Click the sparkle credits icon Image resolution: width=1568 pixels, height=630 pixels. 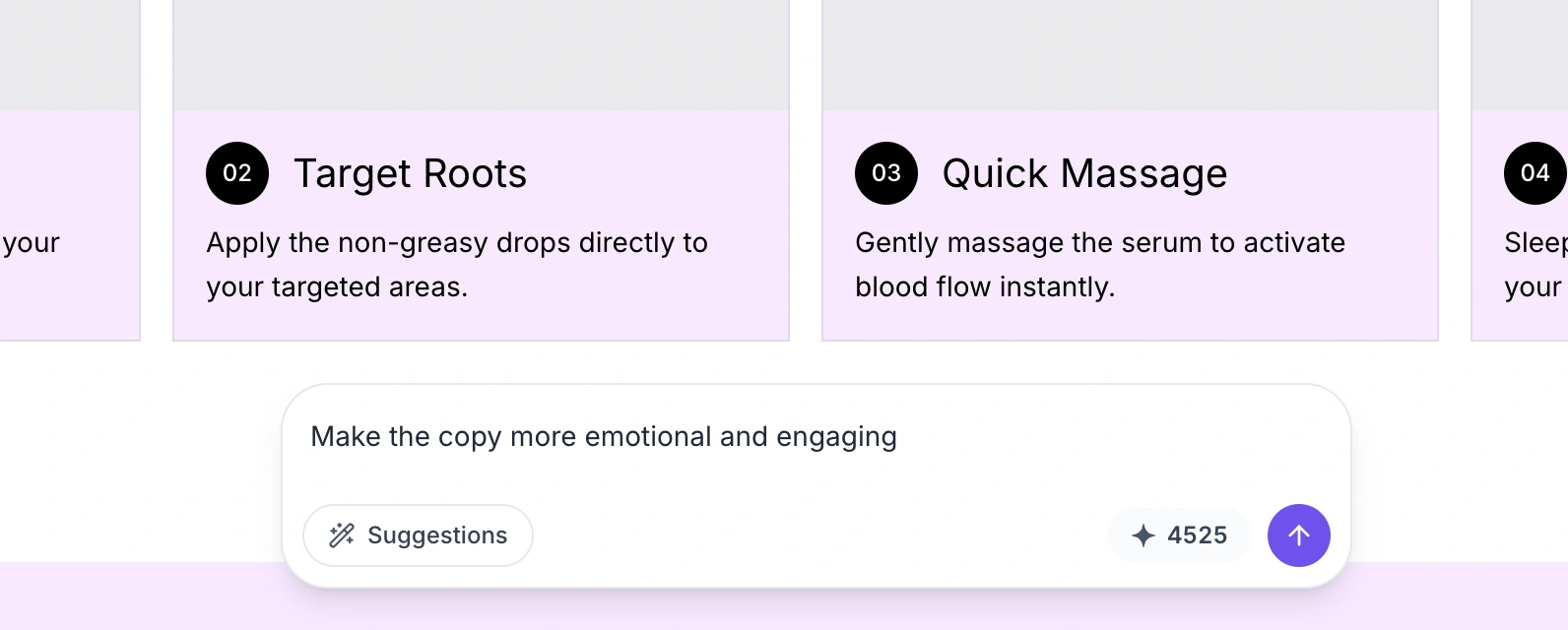(1143, 535)
